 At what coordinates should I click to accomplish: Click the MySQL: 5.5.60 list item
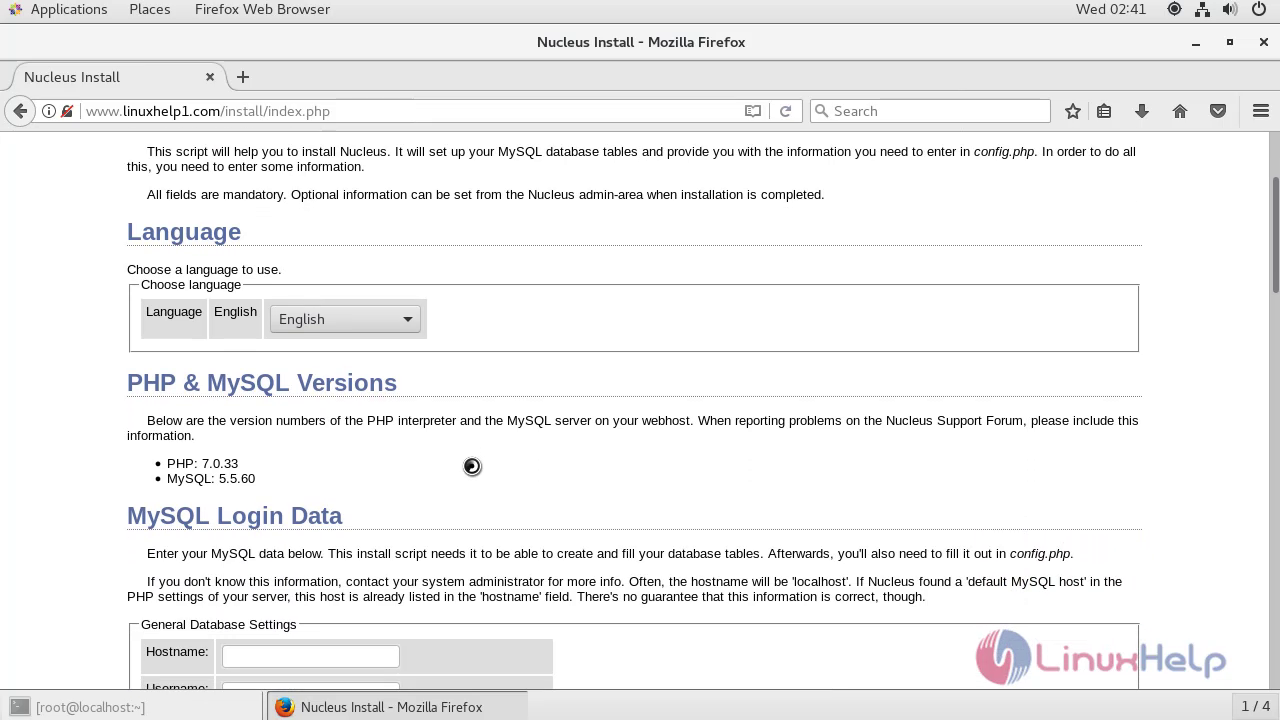point(211,479)
